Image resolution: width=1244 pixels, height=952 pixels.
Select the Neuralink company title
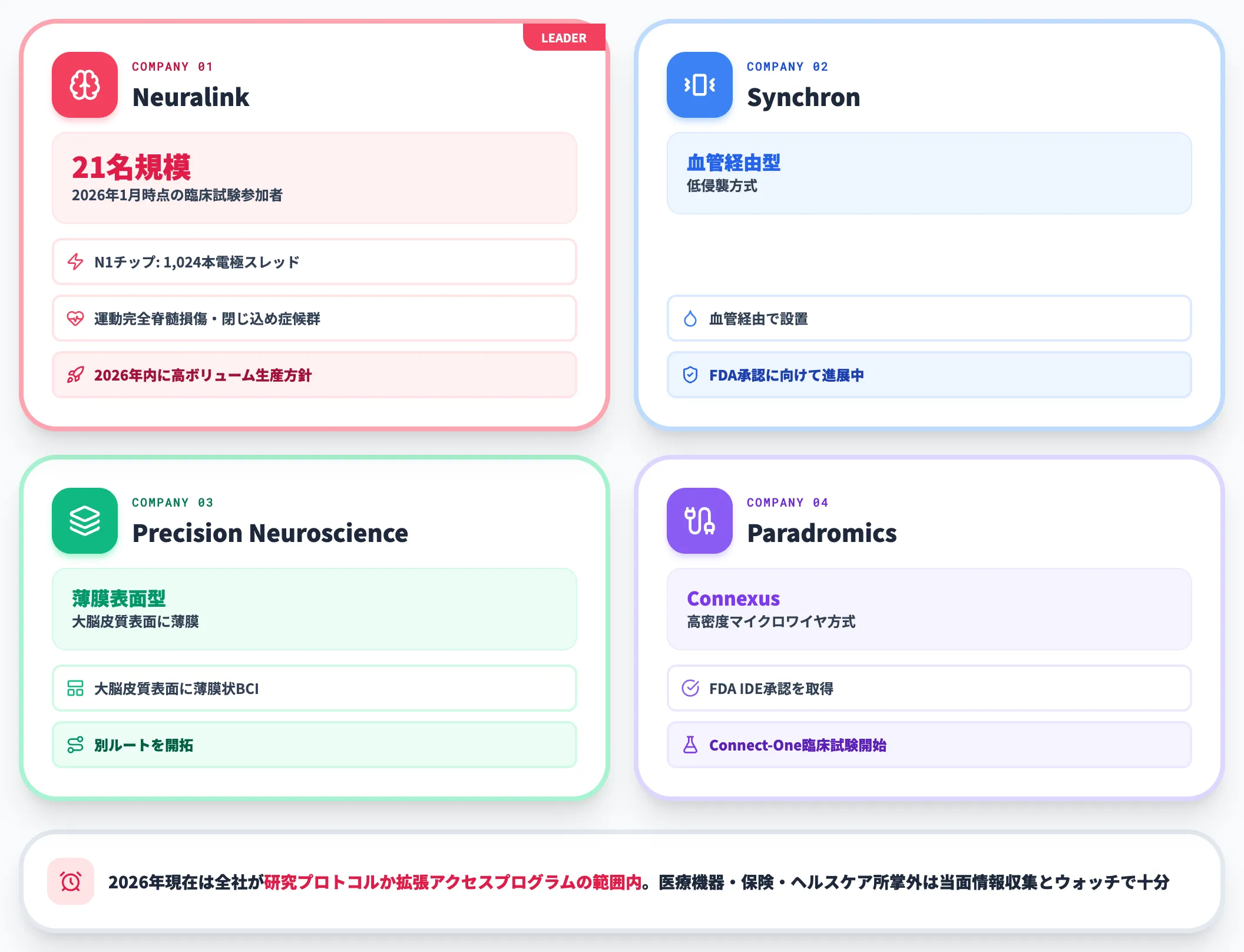coord(191,97)
